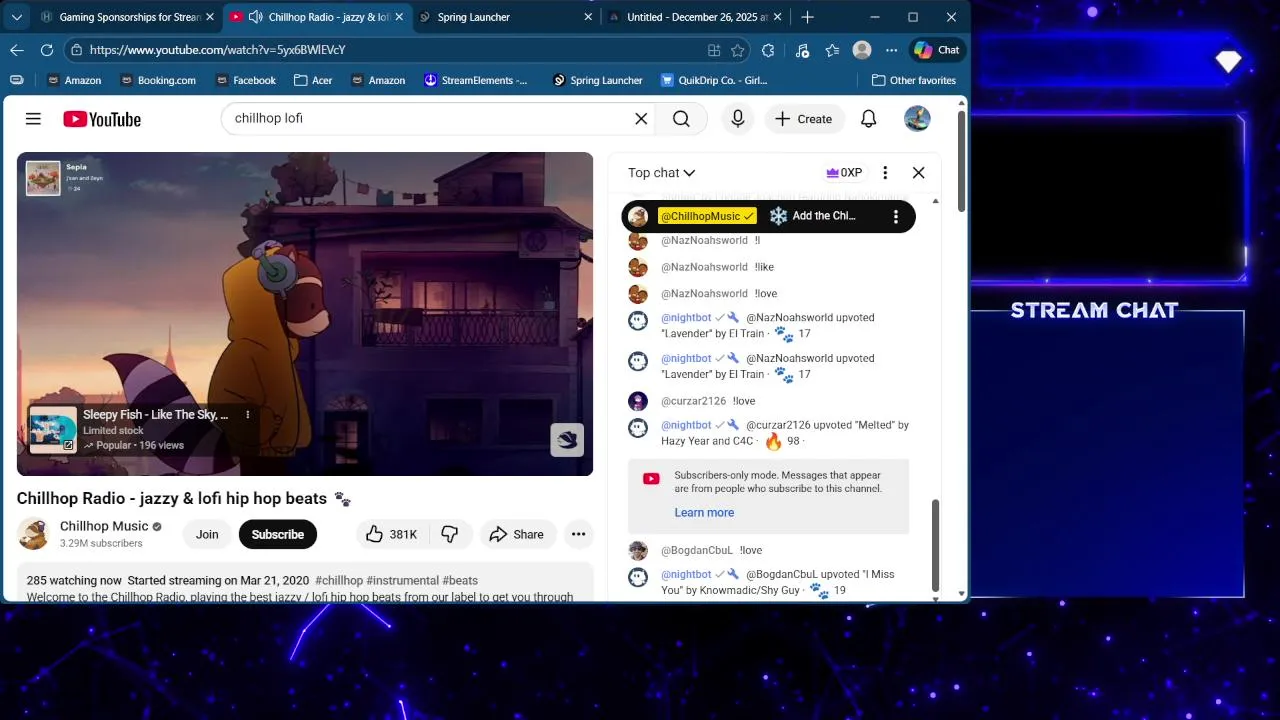The height and width of the screenshot is (720, 1280).
Task: Click the #beats hashtag
Action: click(x=460, y=580)
